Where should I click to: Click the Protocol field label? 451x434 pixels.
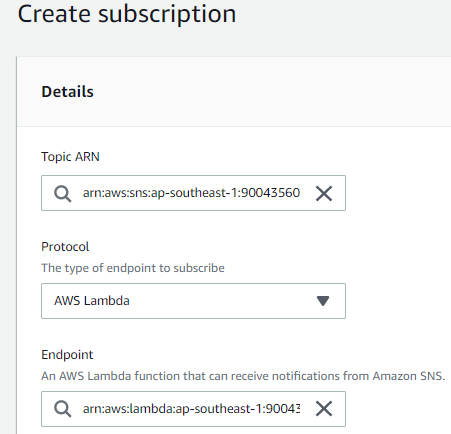pos(65,247)
